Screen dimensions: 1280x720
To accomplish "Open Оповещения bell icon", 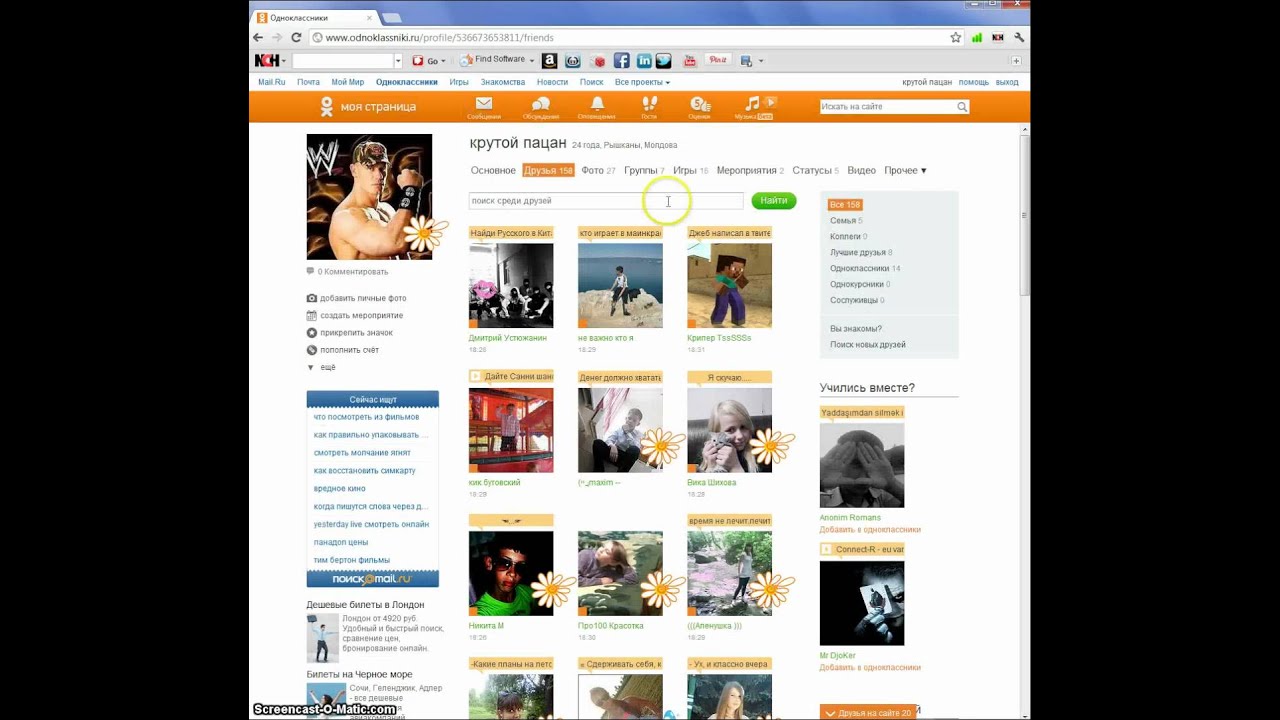I will tap(597, 103).
